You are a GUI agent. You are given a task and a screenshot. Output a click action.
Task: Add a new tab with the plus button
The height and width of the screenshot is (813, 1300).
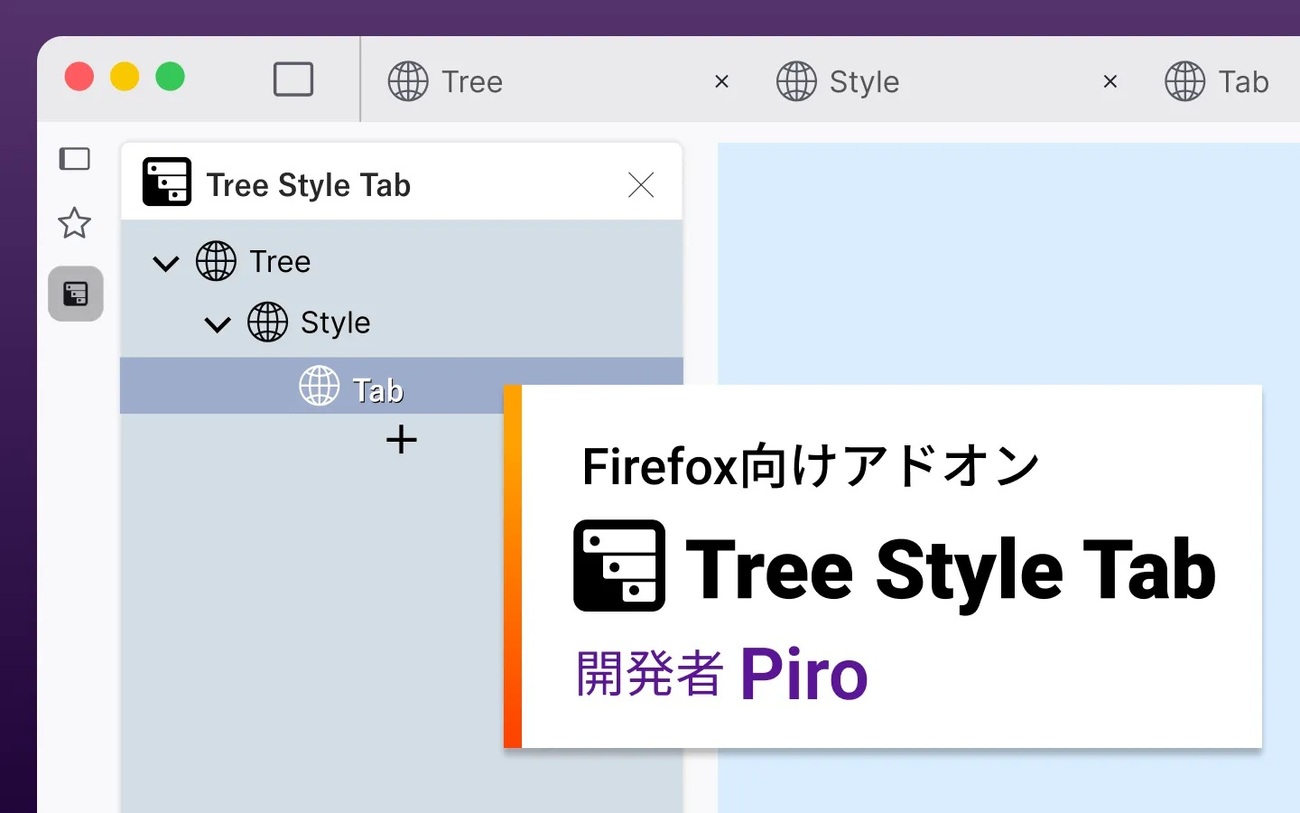401,440
